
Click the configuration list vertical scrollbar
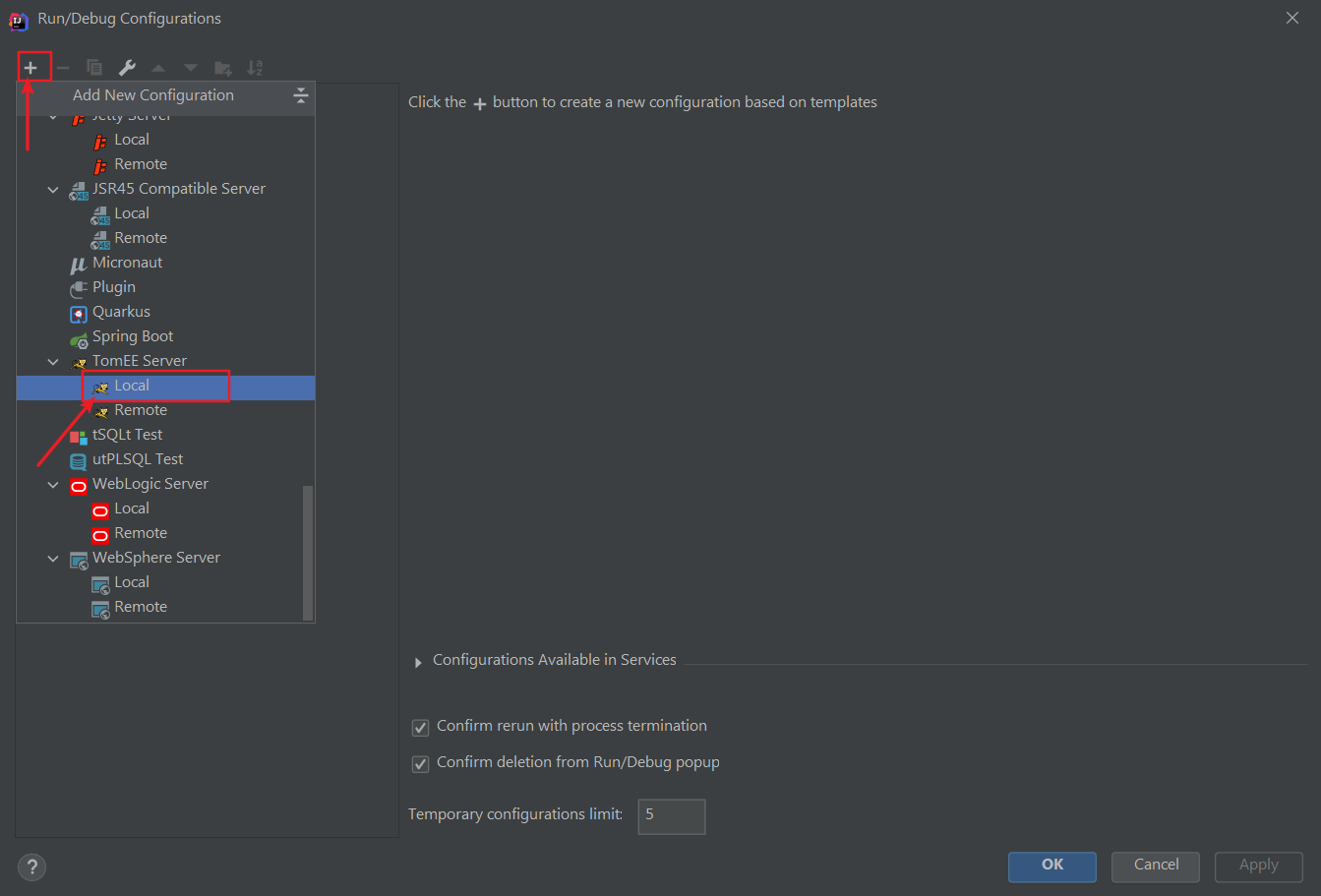click(x=308, y=552)
